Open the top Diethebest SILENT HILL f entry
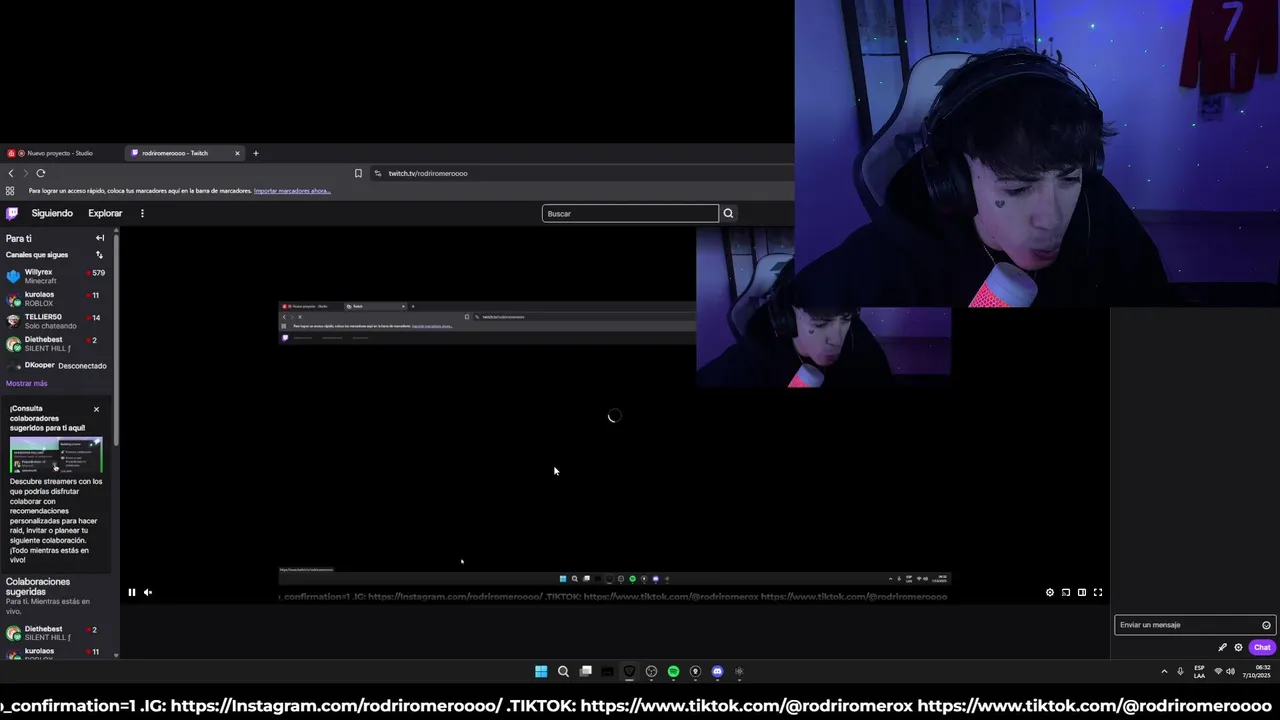 tap(57, 344)
